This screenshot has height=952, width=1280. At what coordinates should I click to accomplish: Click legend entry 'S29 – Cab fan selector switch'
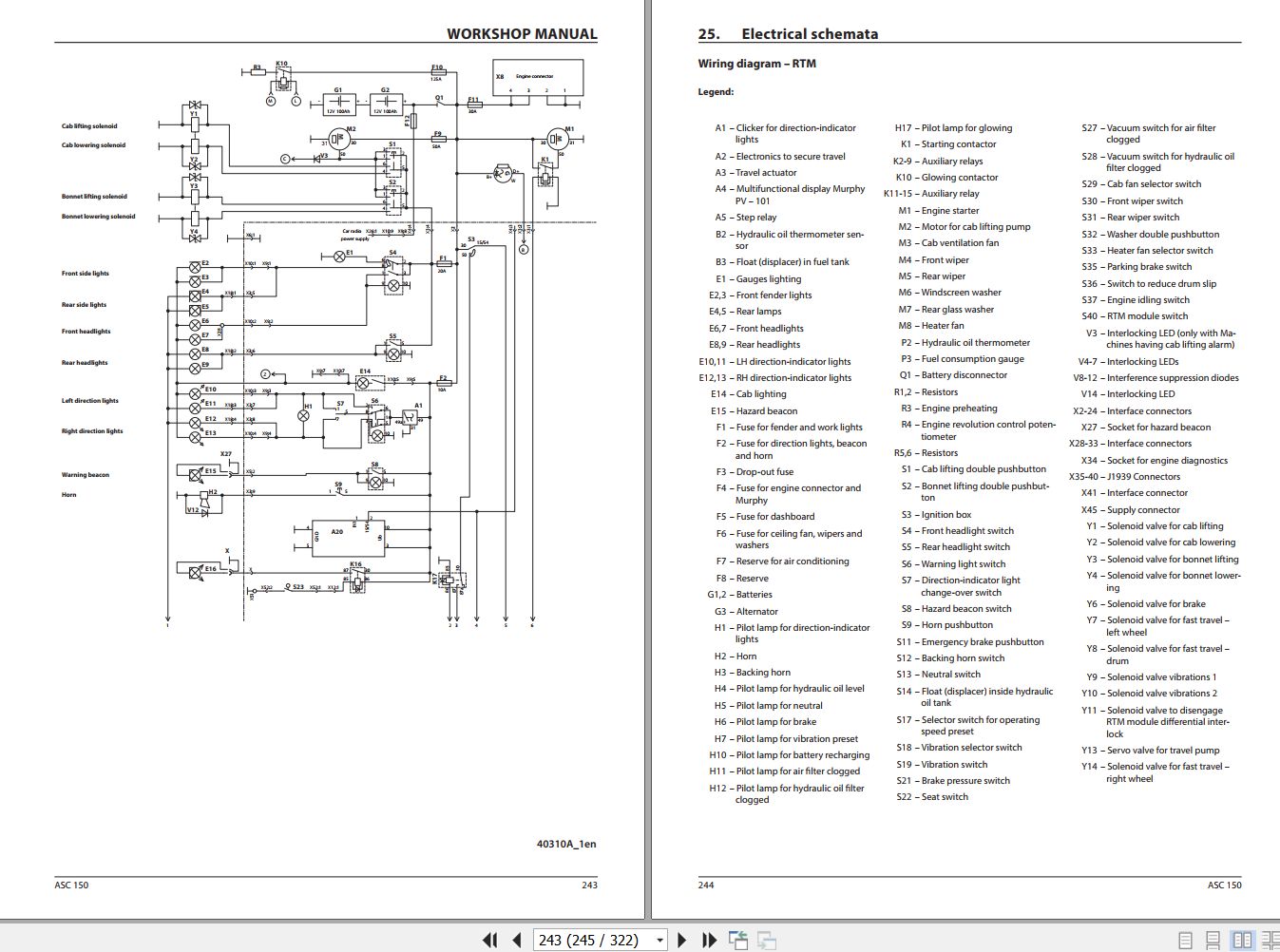[1141, 184]
